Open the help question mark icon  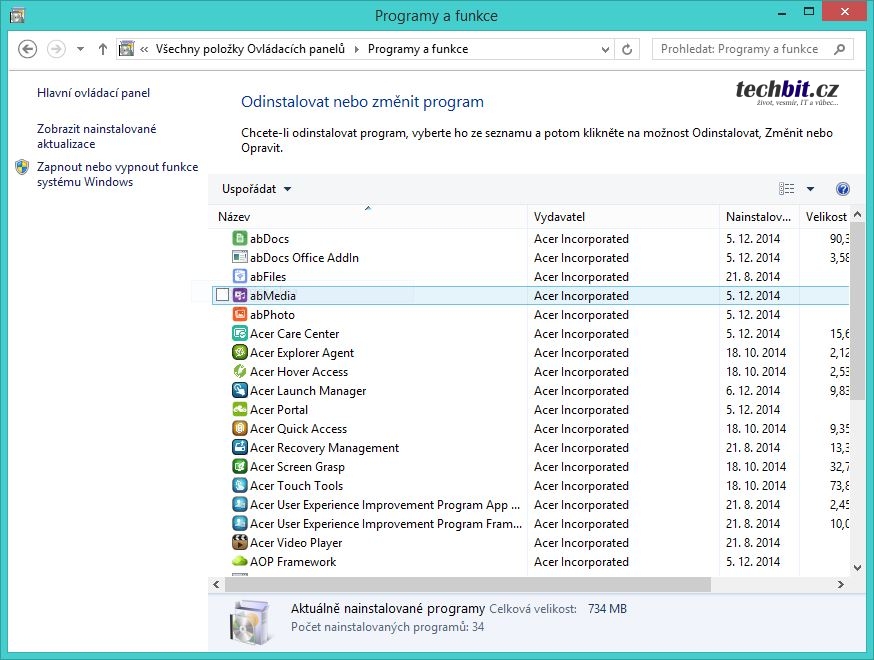coord(842,189)
